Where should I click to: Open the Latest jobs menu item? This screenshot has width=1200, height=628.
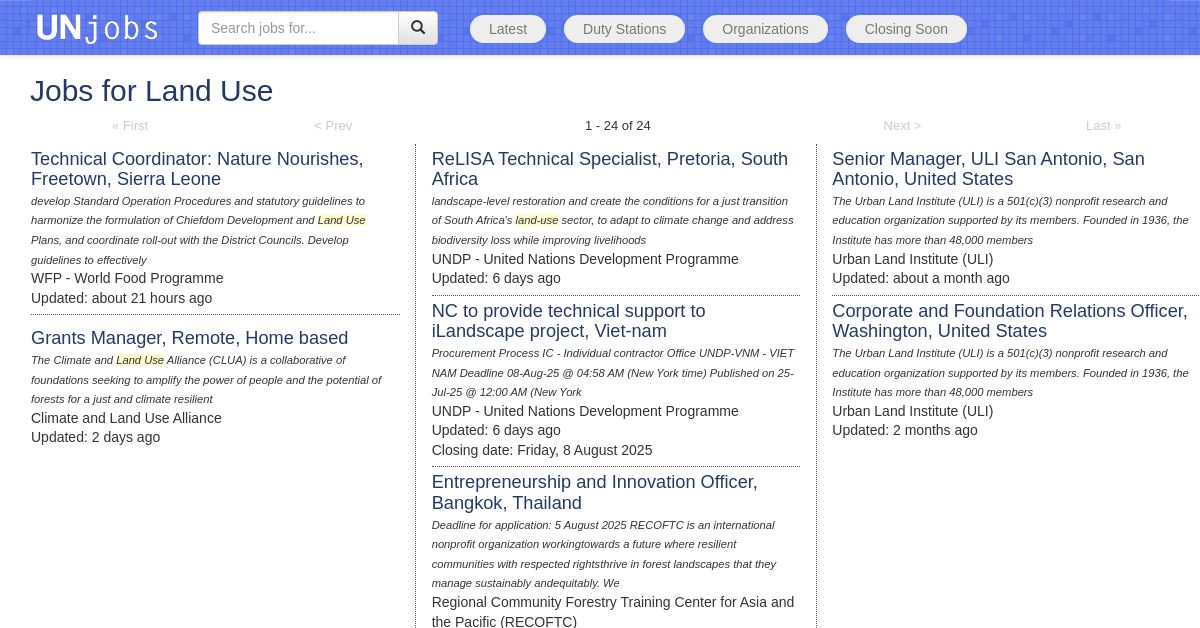(508, 29)
